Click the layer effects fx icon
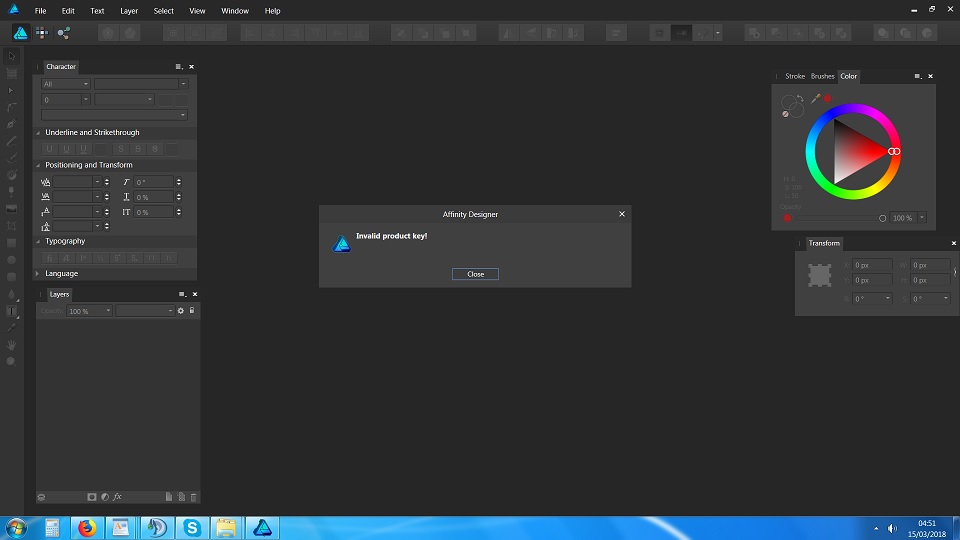Image resolution: width=960 pixels, height=540 pixels. pos(118,497)
